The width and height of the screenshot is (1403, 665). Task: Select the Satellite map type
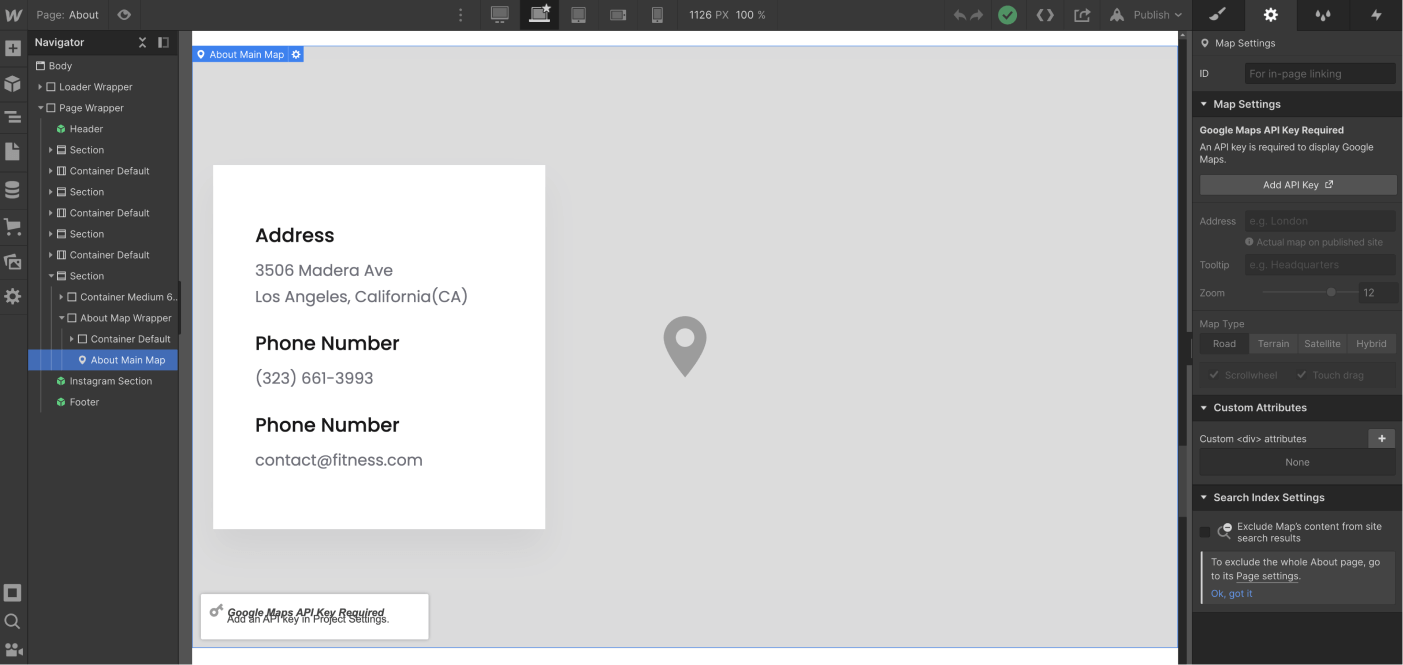1322,343
